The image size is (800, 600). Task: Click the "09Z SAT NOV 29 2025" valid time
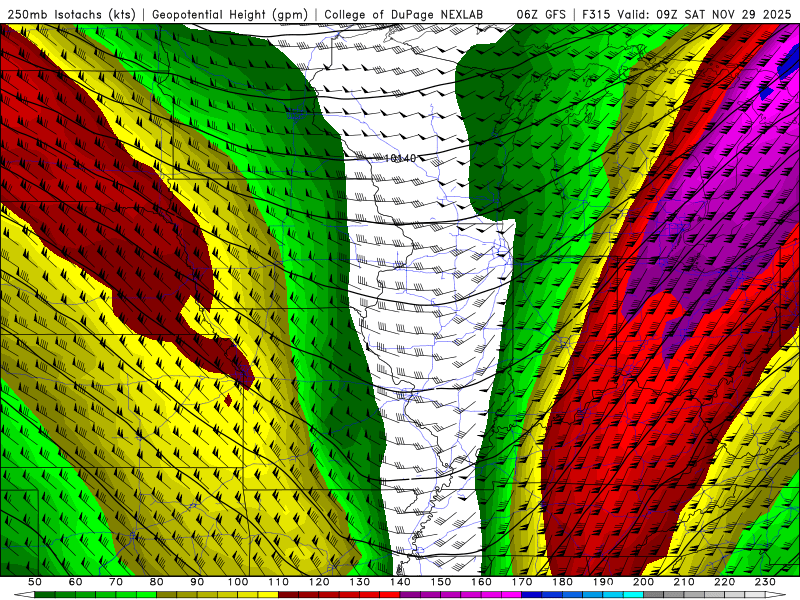coord(723,15)
